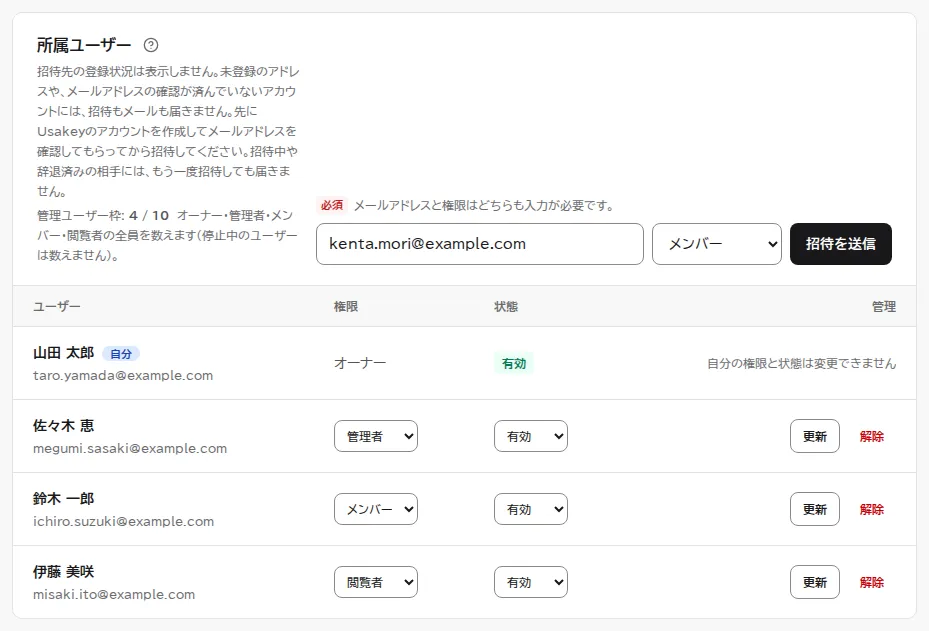Click the 山田 太郎 user name
The width and height of the screenshot is (929, 631).
[63, 353]
